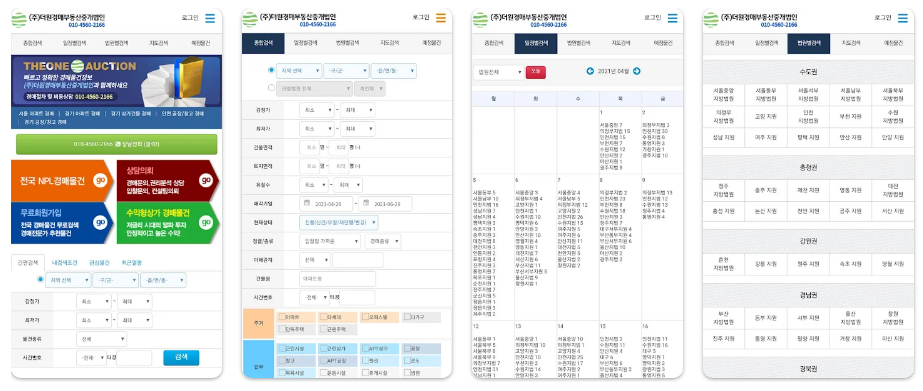
Task: Check the 단독주택 checkbox
Action: (x=282, y=329)
